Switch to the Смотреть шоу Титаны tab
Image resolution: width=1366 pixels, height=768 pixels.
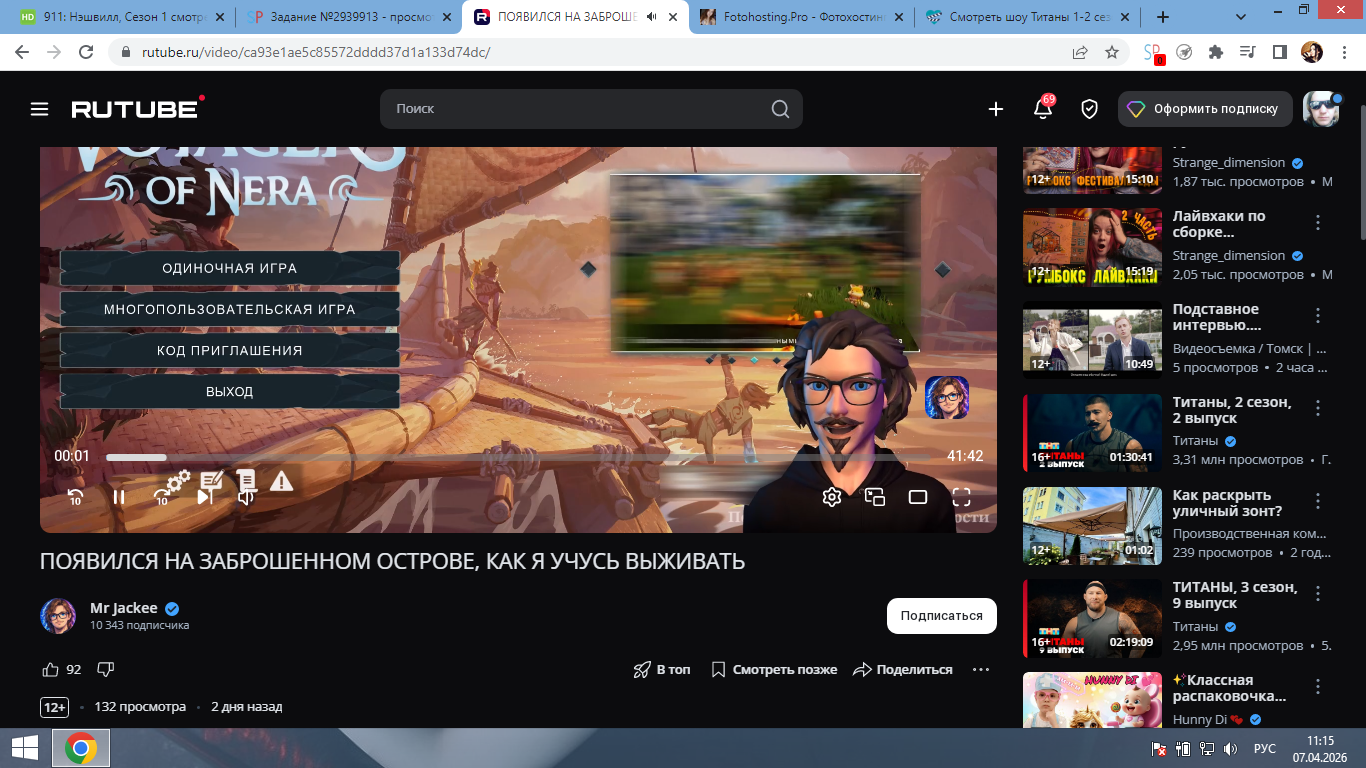point(1030,17)
